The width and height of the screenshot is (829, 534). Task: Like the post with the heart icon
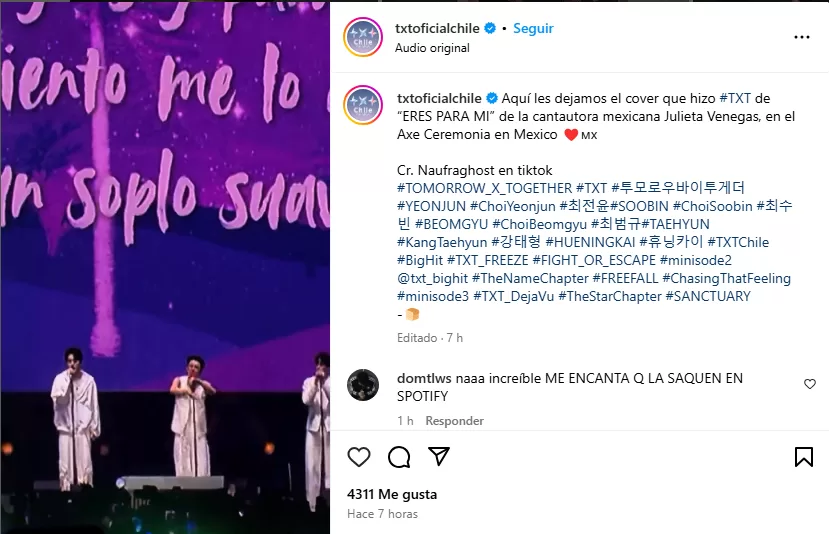pyautogui.click(x=358, y=457)
